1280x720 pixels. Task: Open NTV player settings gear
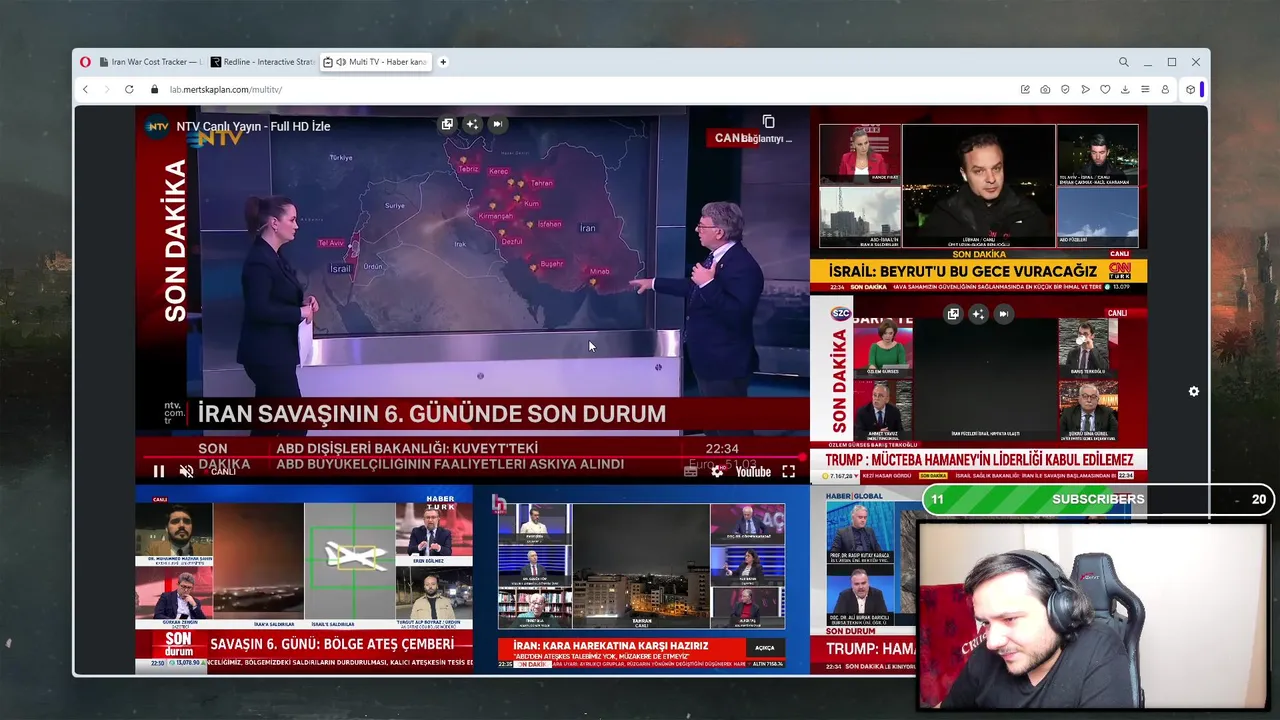(717, 471)
